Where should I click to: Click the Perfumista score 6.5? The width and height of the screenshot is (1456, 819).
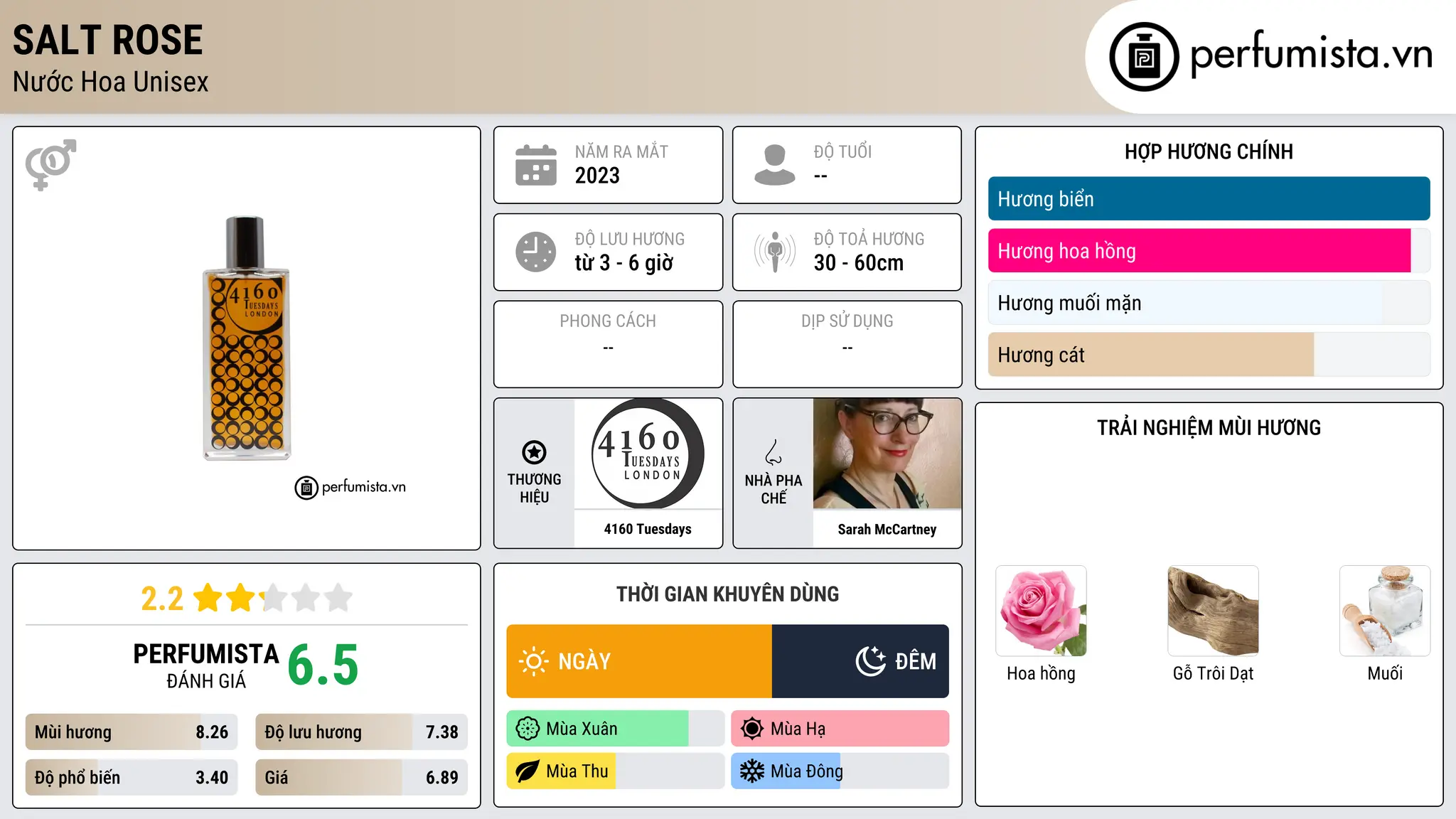pyautogui.click(x=323, y=665)
